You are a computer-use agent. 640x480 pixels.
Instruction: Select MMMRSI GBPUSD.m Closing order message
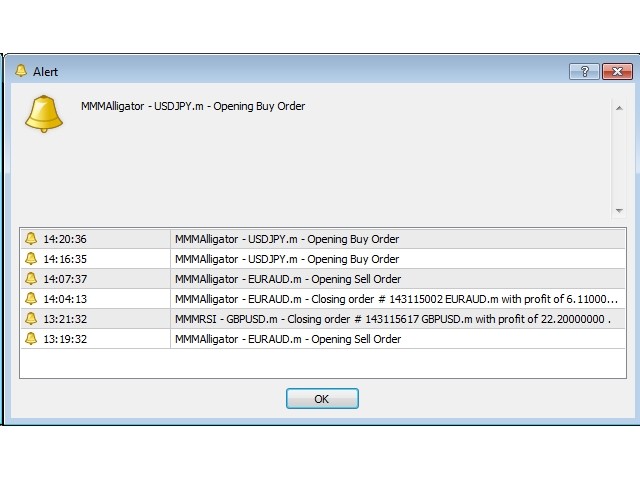(x=393, y=319)
